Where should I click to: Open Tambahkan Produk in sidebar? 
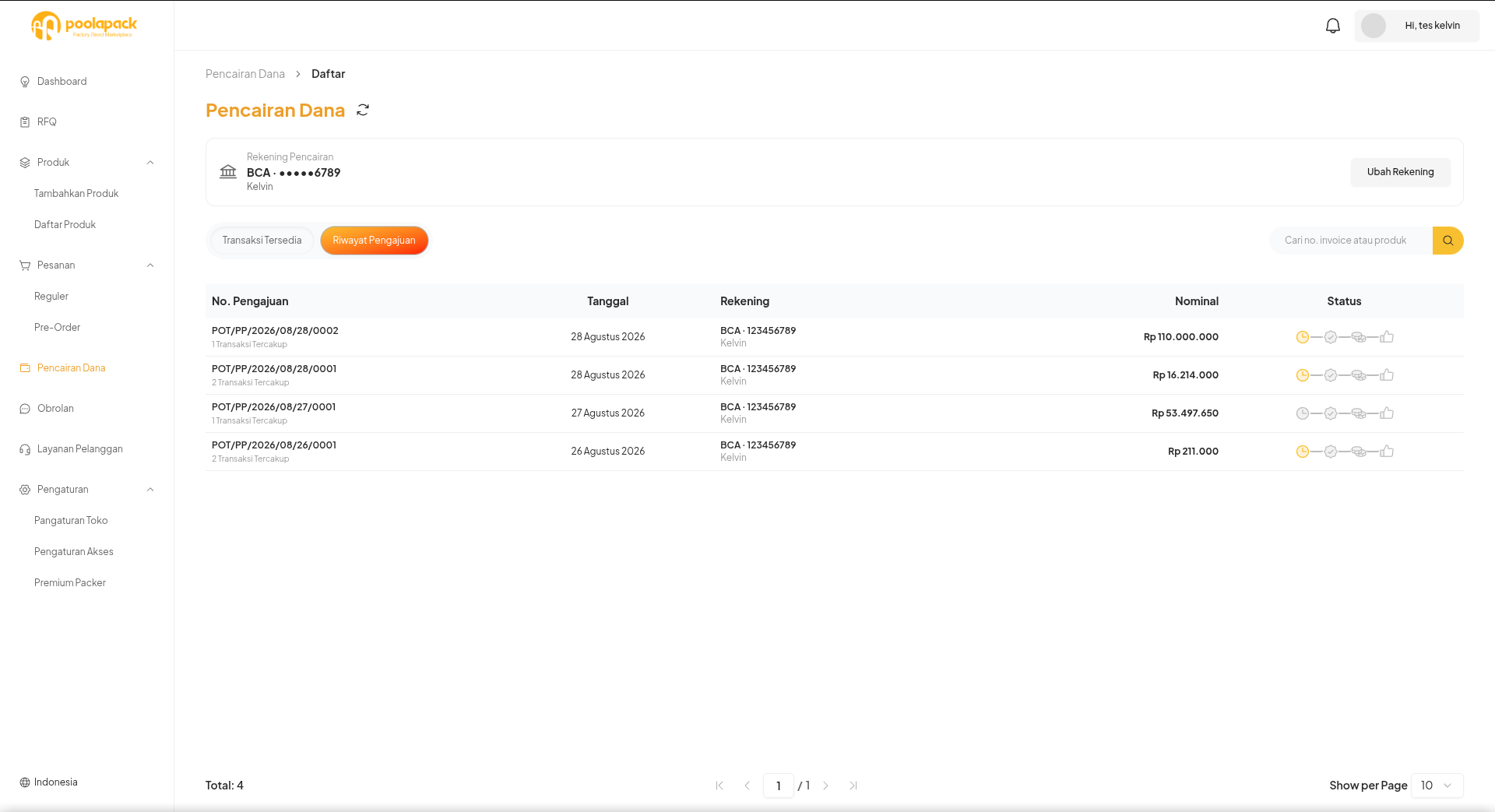click(76, 194)
